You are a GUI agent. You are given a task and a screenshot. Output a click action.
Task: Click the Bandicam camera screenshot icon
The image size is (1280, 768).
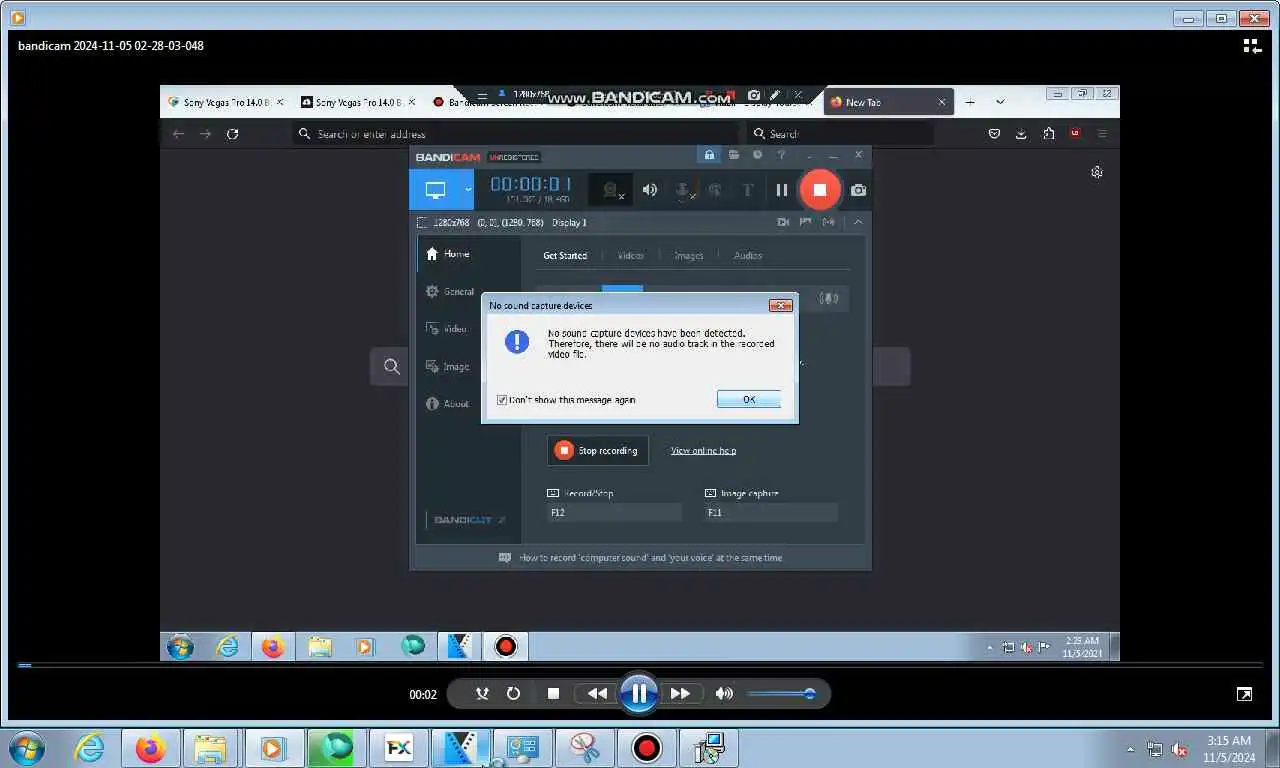click(x=858, y=190)
